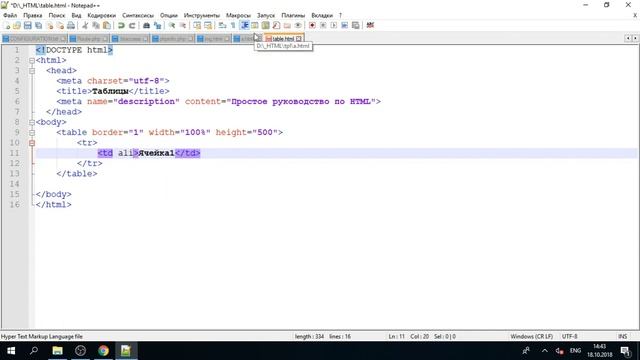Toggle show all characters (pilcrow icon)
Image resolution: width=640 pixels, height=360 pixels.
click(x=233, y=25)
